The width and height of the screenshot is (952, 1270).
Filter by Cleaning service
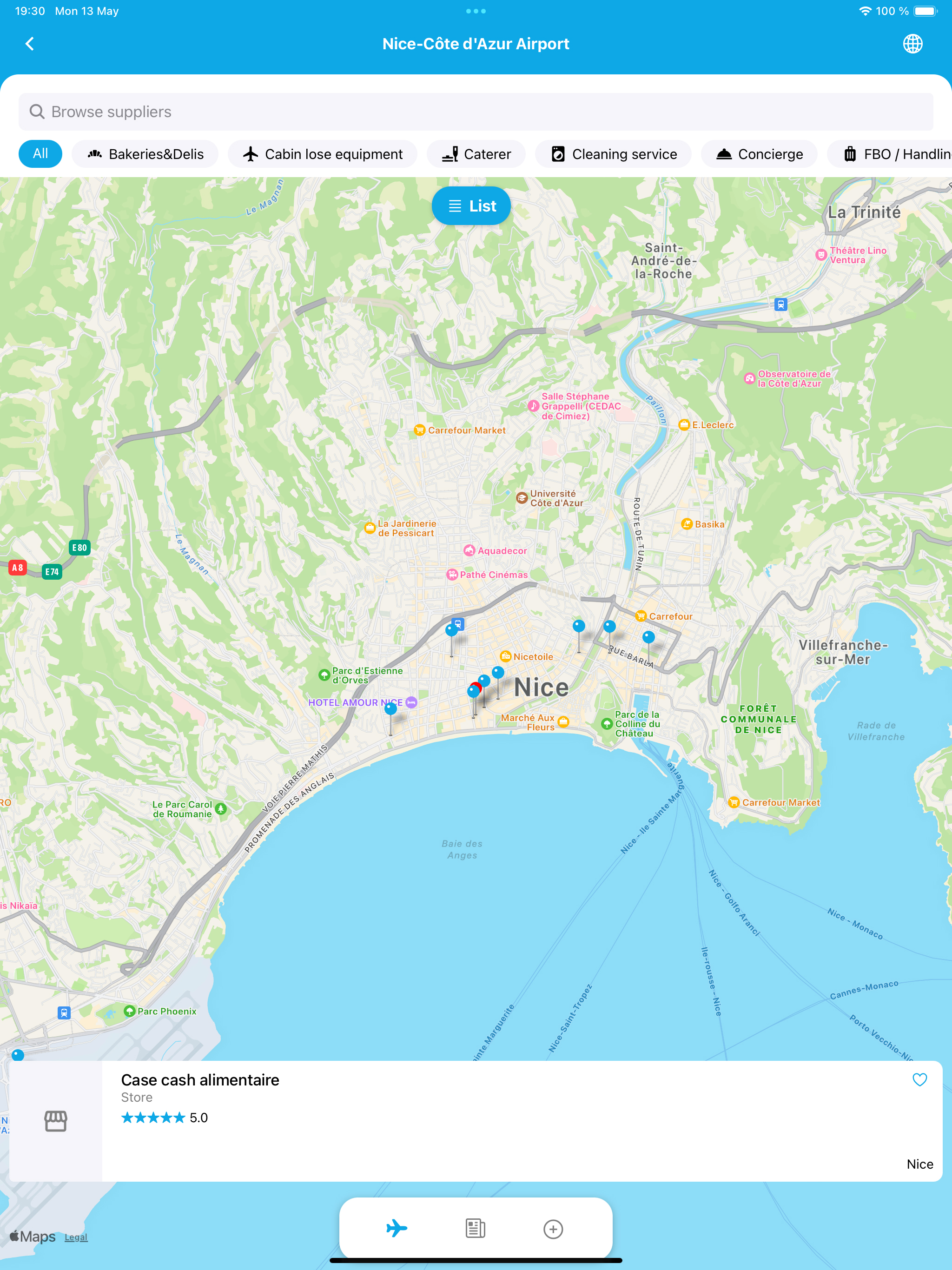(x=613, y=154)
